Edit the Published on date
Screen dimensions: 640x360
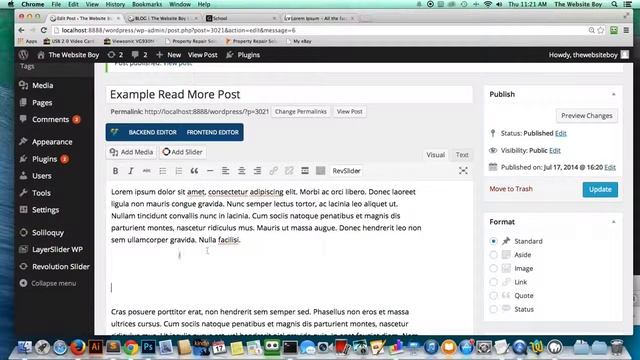coord(610,167)
